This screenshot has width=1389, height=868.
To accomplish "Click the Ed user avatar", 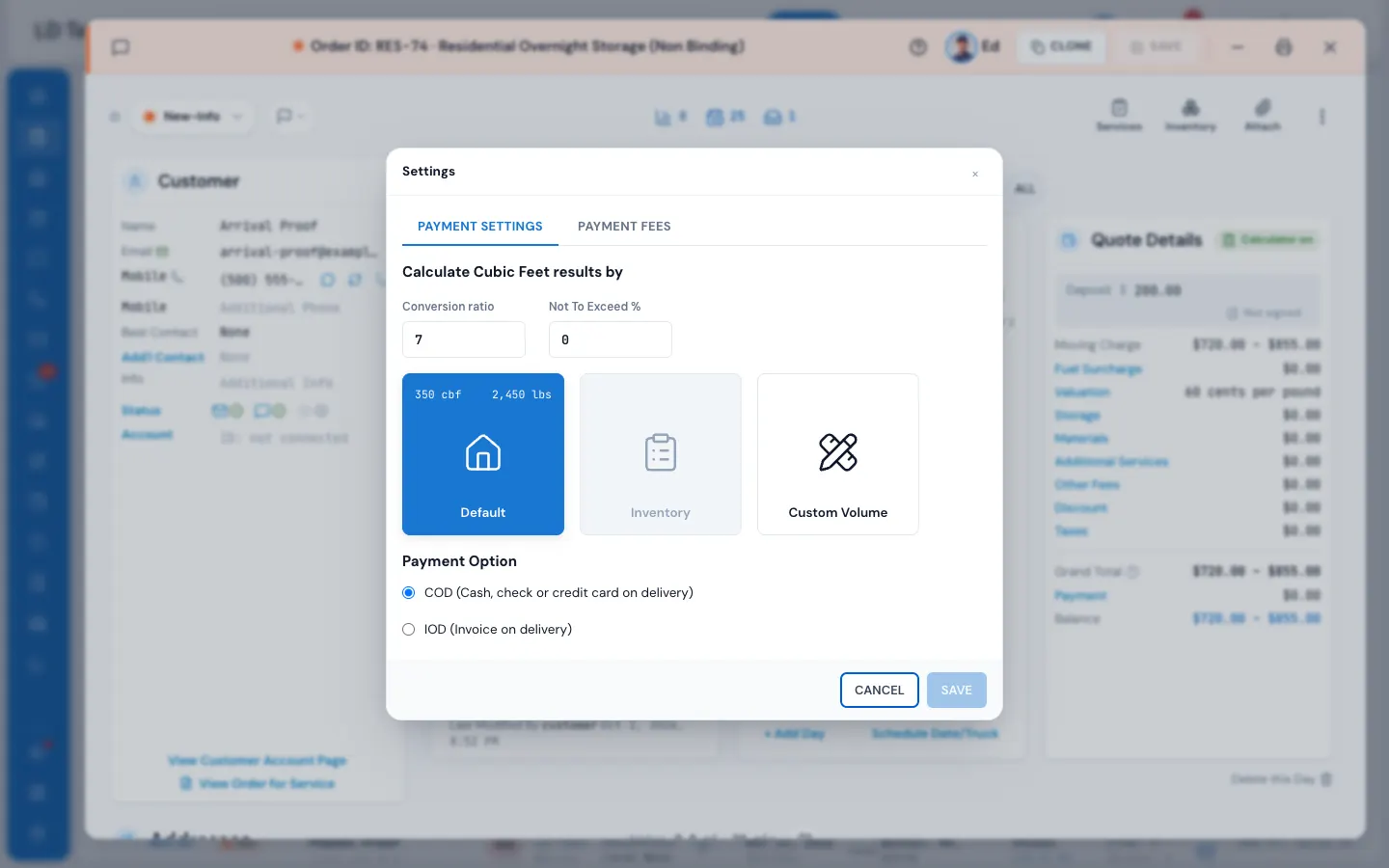I will tap(961, 46).
